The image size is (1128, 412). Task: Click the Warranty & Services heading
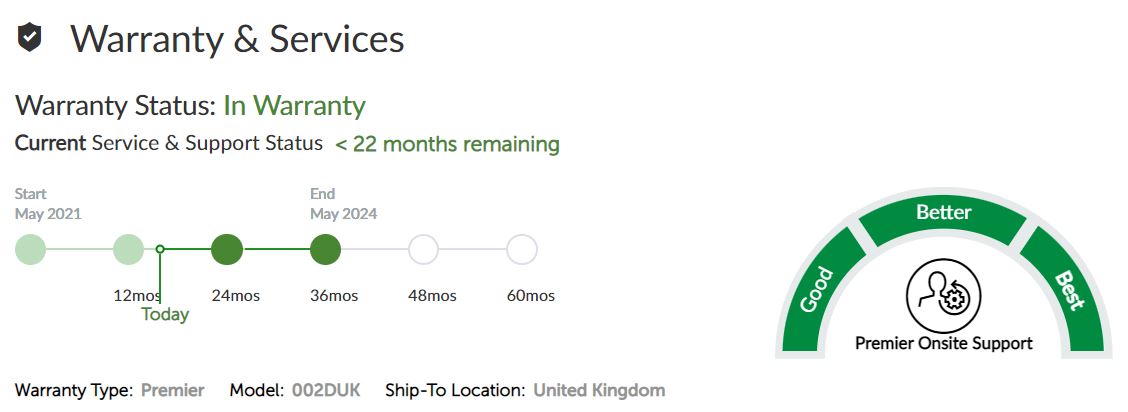coord(237,38)
